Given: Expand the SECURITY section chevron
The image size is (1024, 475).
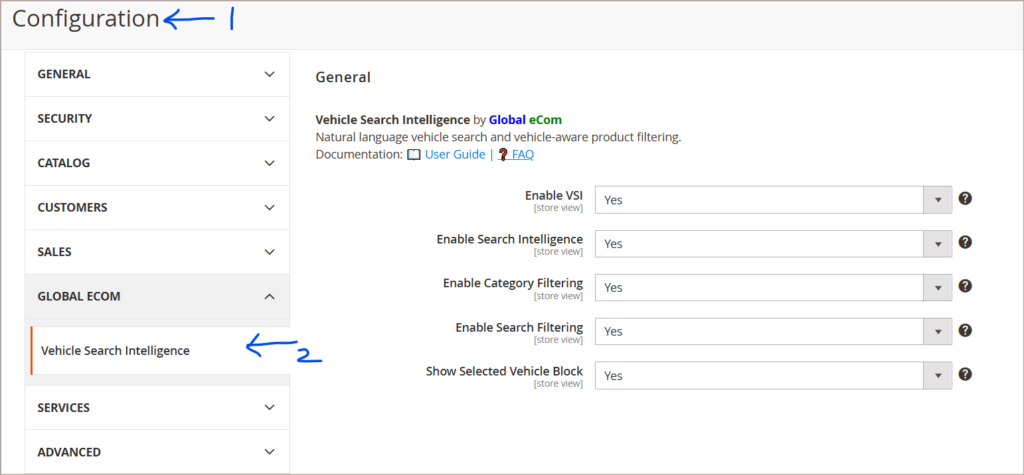Looking at the screenshot, I should [x=270, y=118].
